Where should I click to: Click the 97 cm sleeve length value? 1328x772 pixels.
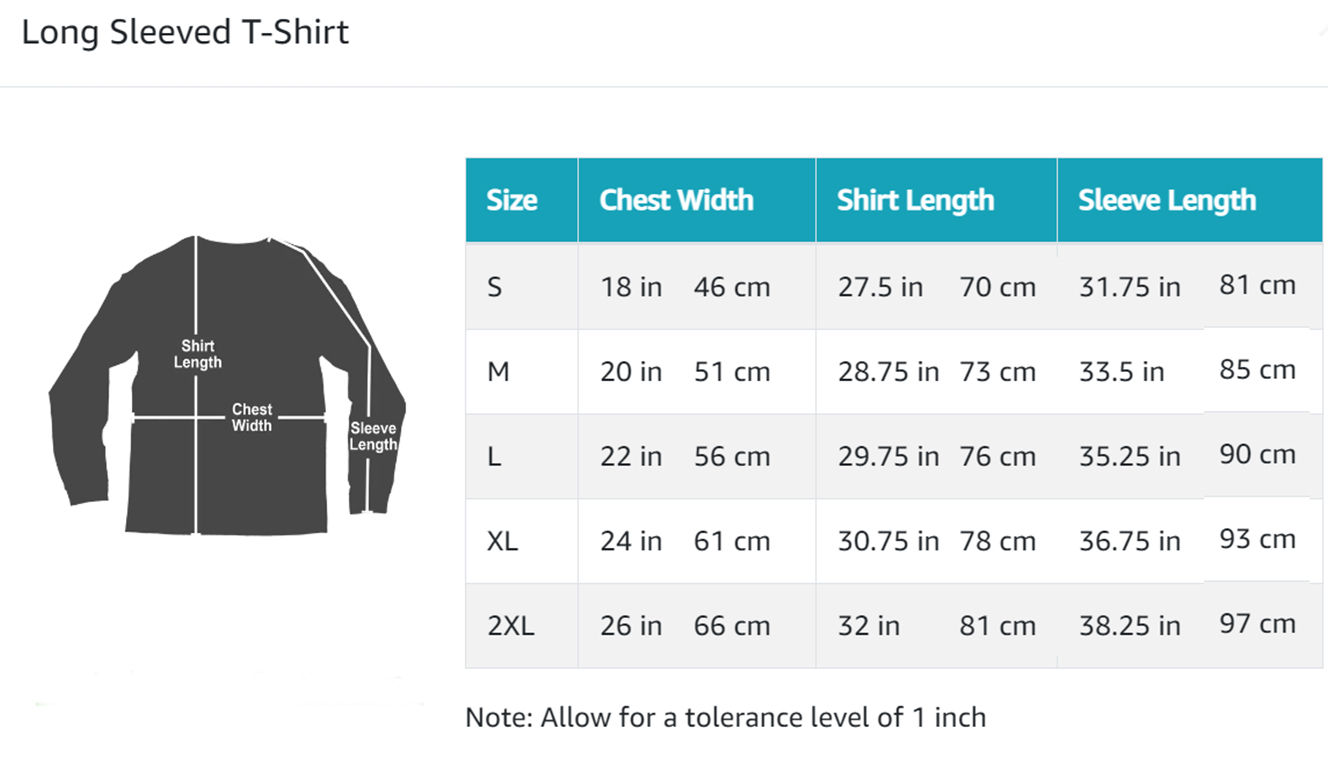point(1257,624)
